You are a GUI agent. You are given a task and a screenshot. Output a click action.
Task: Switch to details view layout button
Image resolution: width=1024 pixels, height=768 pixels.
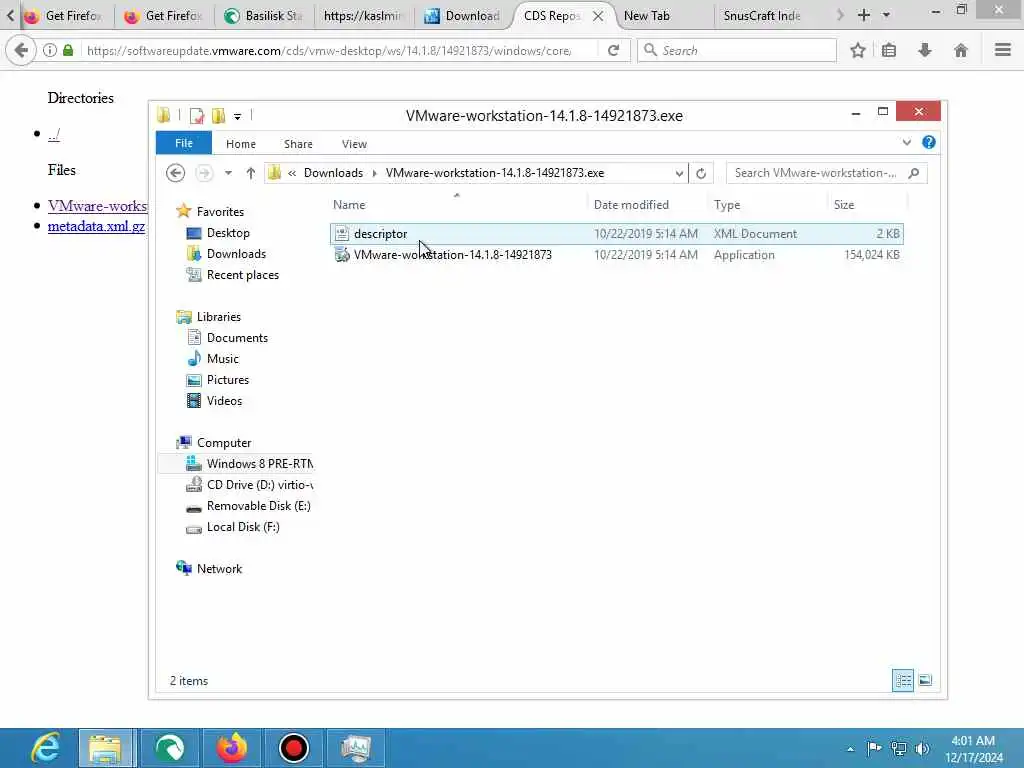(x=903, y=680)
